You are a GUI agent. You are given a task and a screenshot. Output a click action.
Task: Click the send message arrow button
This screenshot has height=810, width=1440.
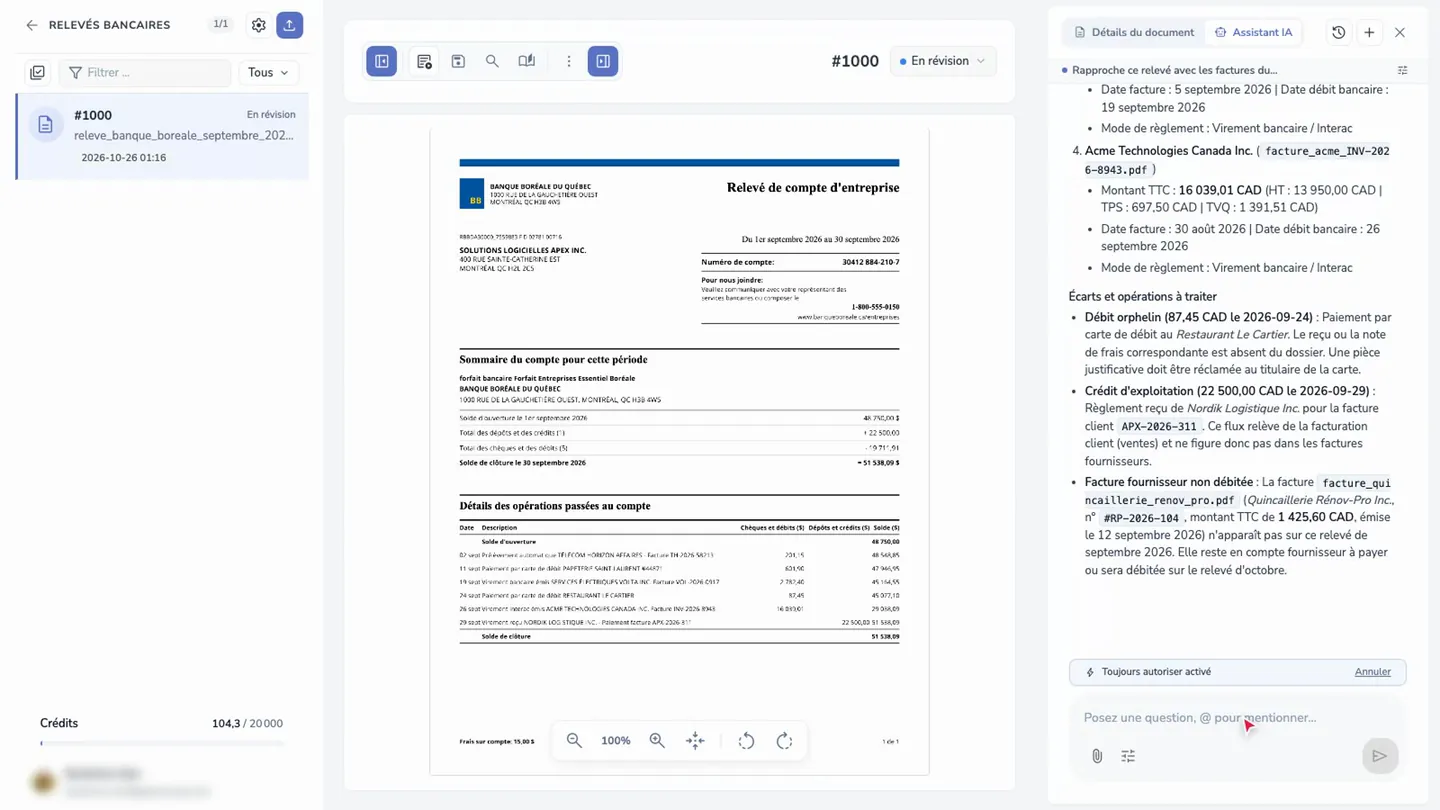tap(1380, 756)
